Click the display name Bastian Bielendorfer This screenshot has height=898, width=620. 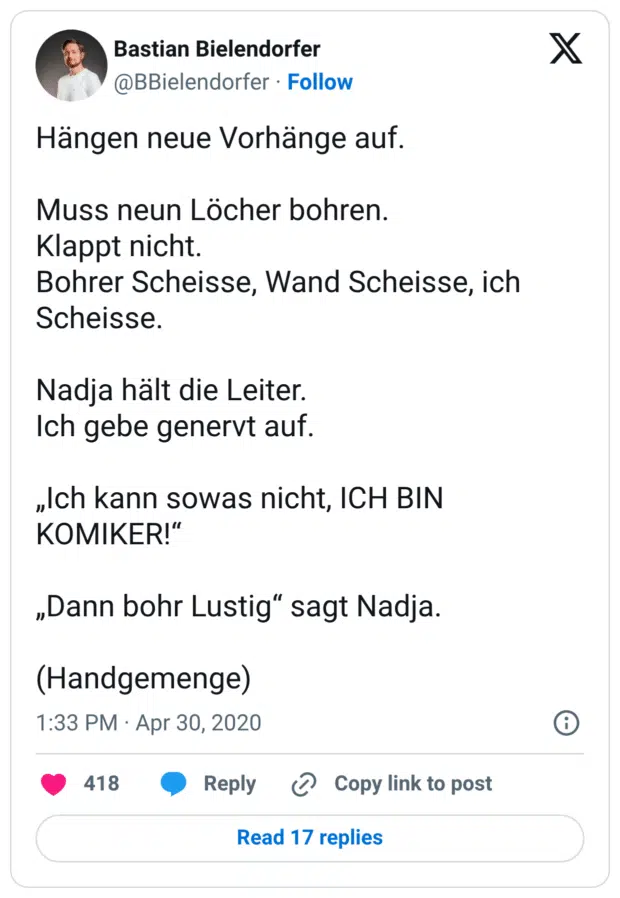click(217, 48)
